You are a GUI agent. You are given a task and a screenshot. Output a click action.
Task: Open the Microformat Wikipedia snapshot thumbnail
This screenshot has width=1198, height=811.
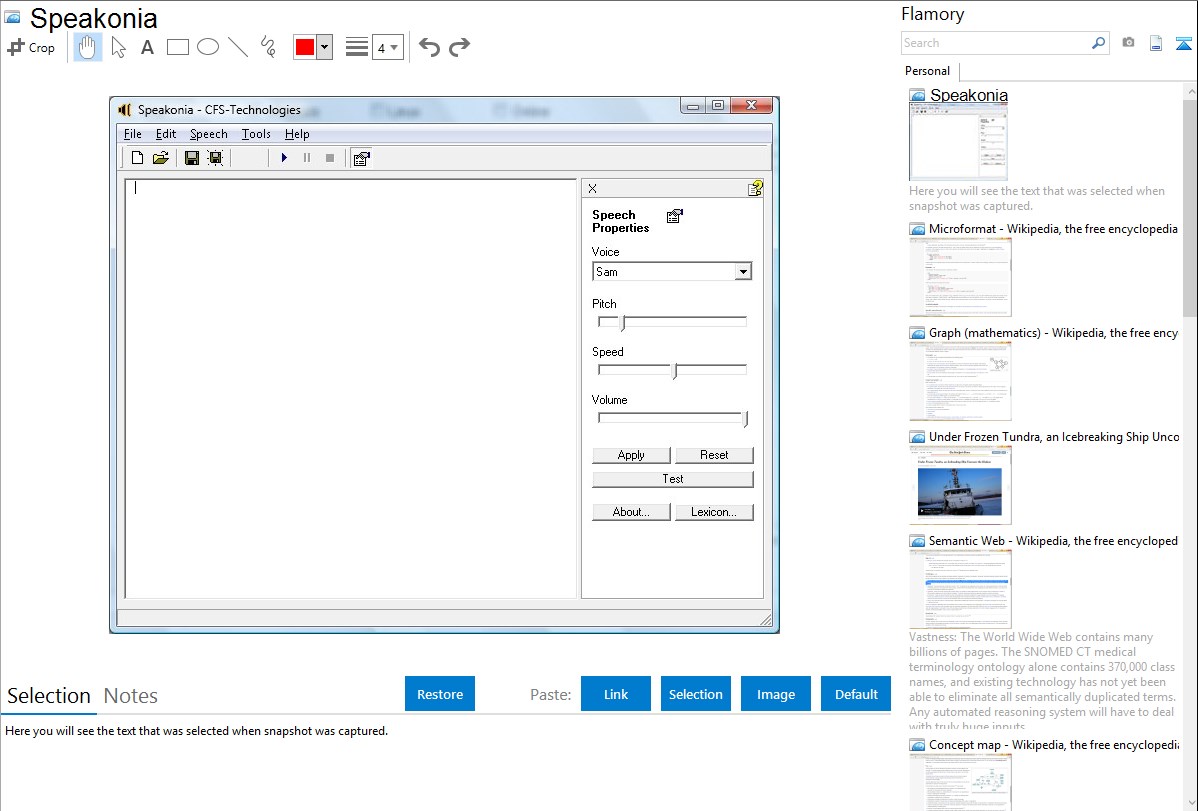(960, 277)
